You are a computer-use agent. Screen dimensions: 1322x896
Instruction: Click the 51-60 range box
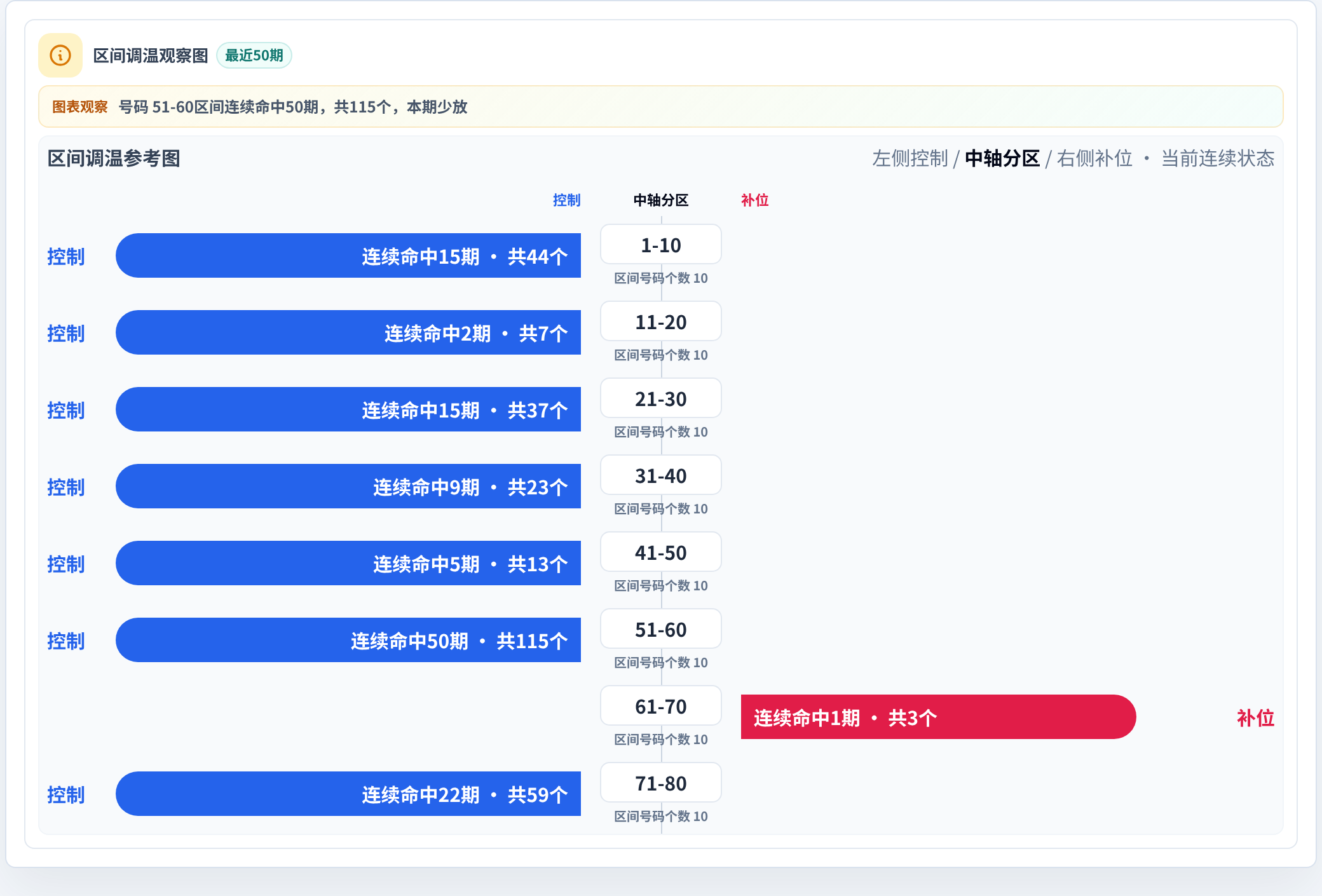[x=661, y=629]
